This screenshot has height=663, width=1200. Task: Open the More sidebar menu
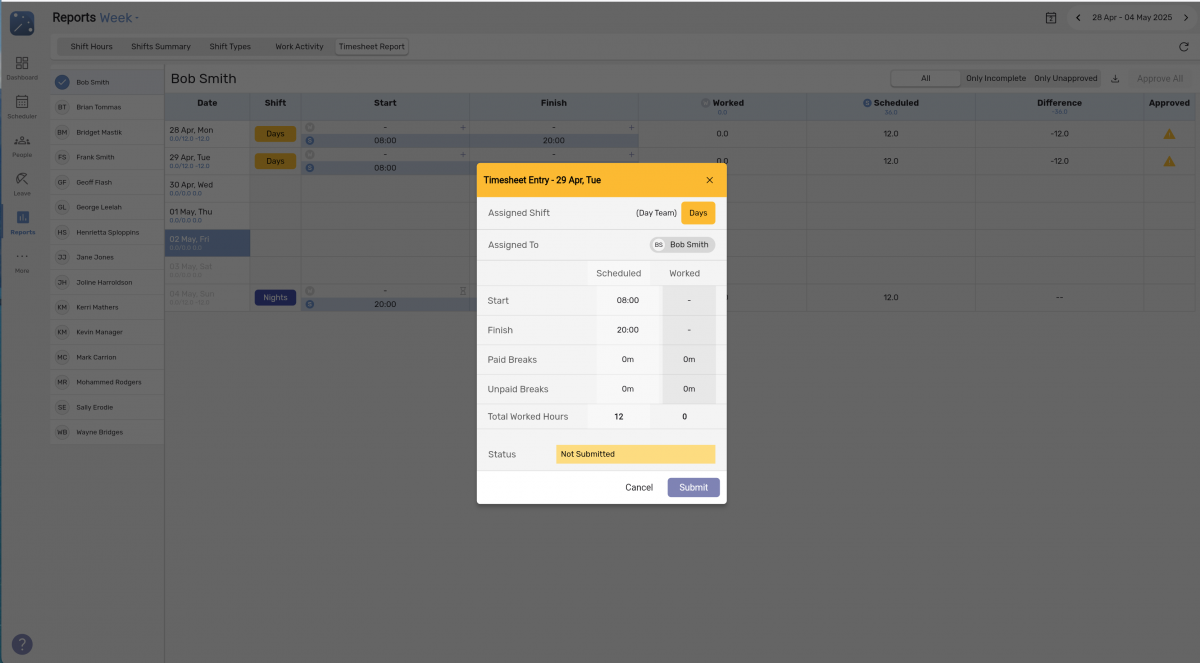(x=21, y=261)
